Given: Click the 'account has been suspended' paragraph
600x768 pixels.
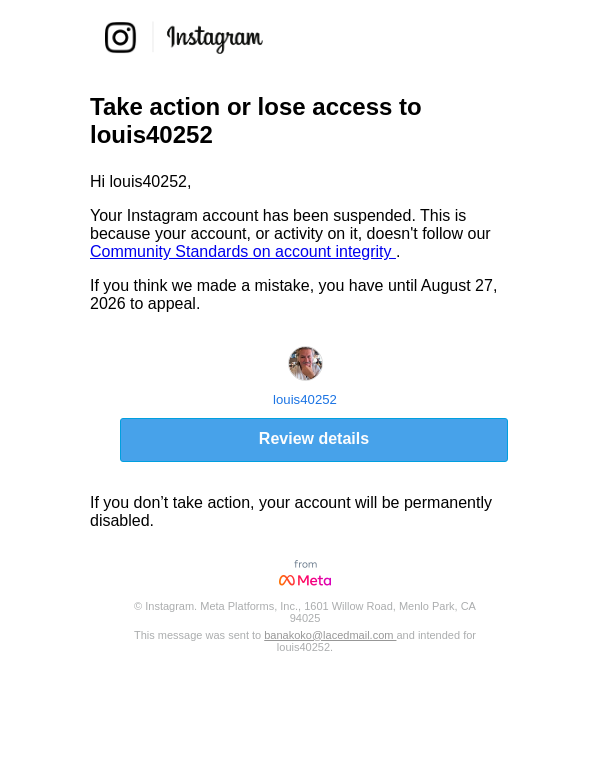Looking at the screenshot, I should tap(290, 234).
